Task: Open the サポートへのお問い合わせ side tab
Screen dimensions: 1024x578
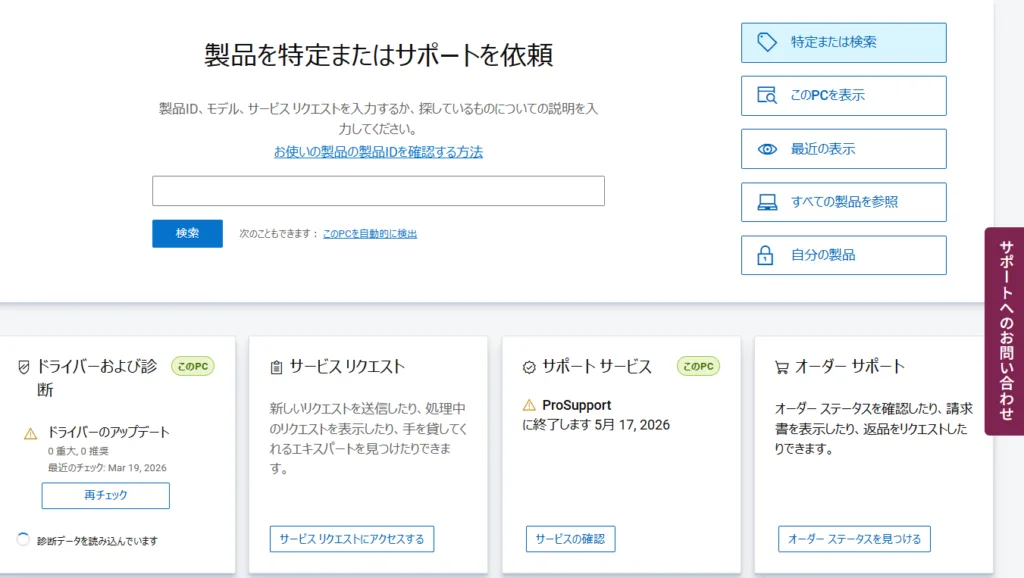Action: click(1005, 331)
